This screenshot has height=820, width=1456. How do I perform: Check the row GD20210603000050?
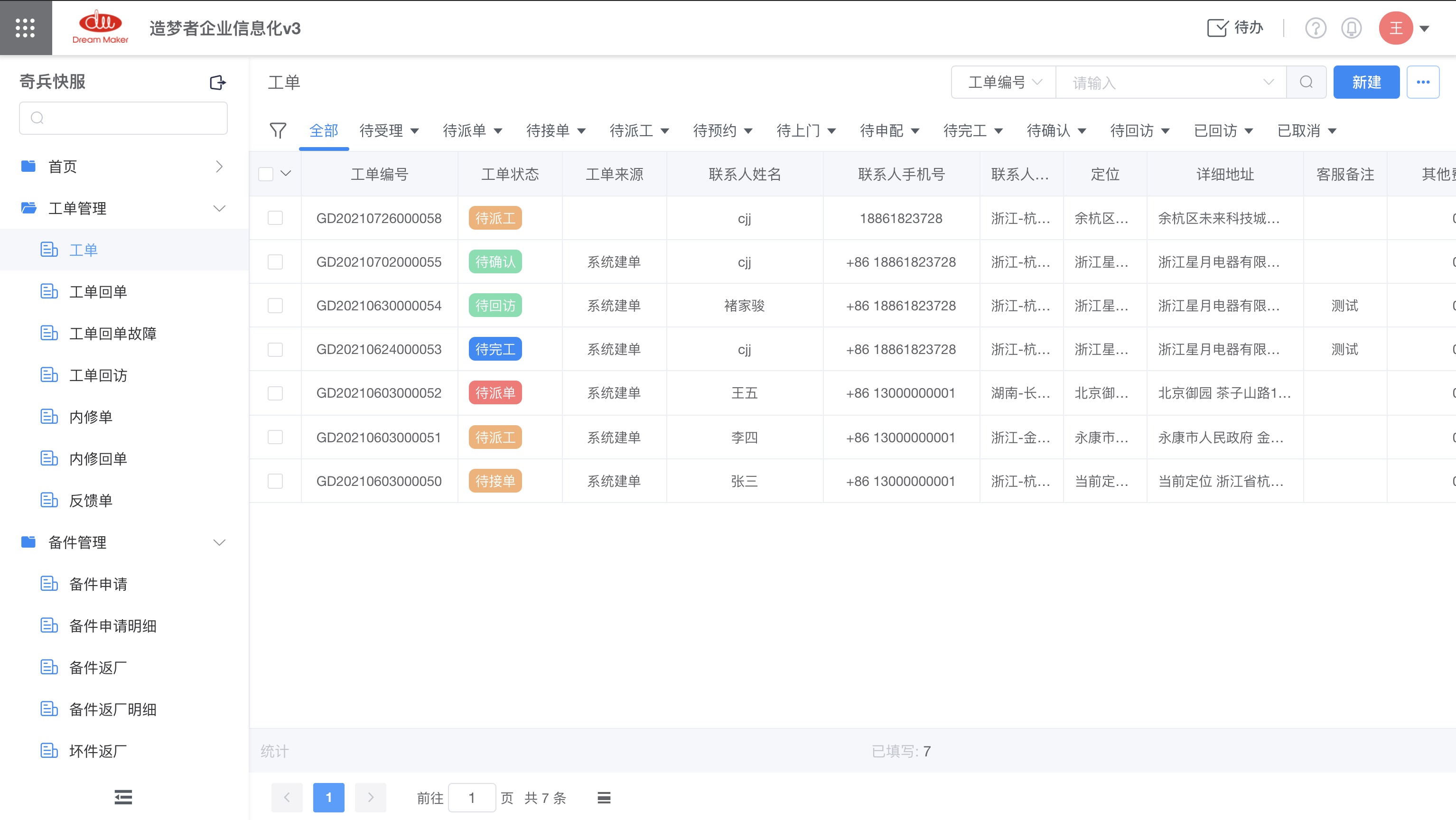(x=275, y=481)
